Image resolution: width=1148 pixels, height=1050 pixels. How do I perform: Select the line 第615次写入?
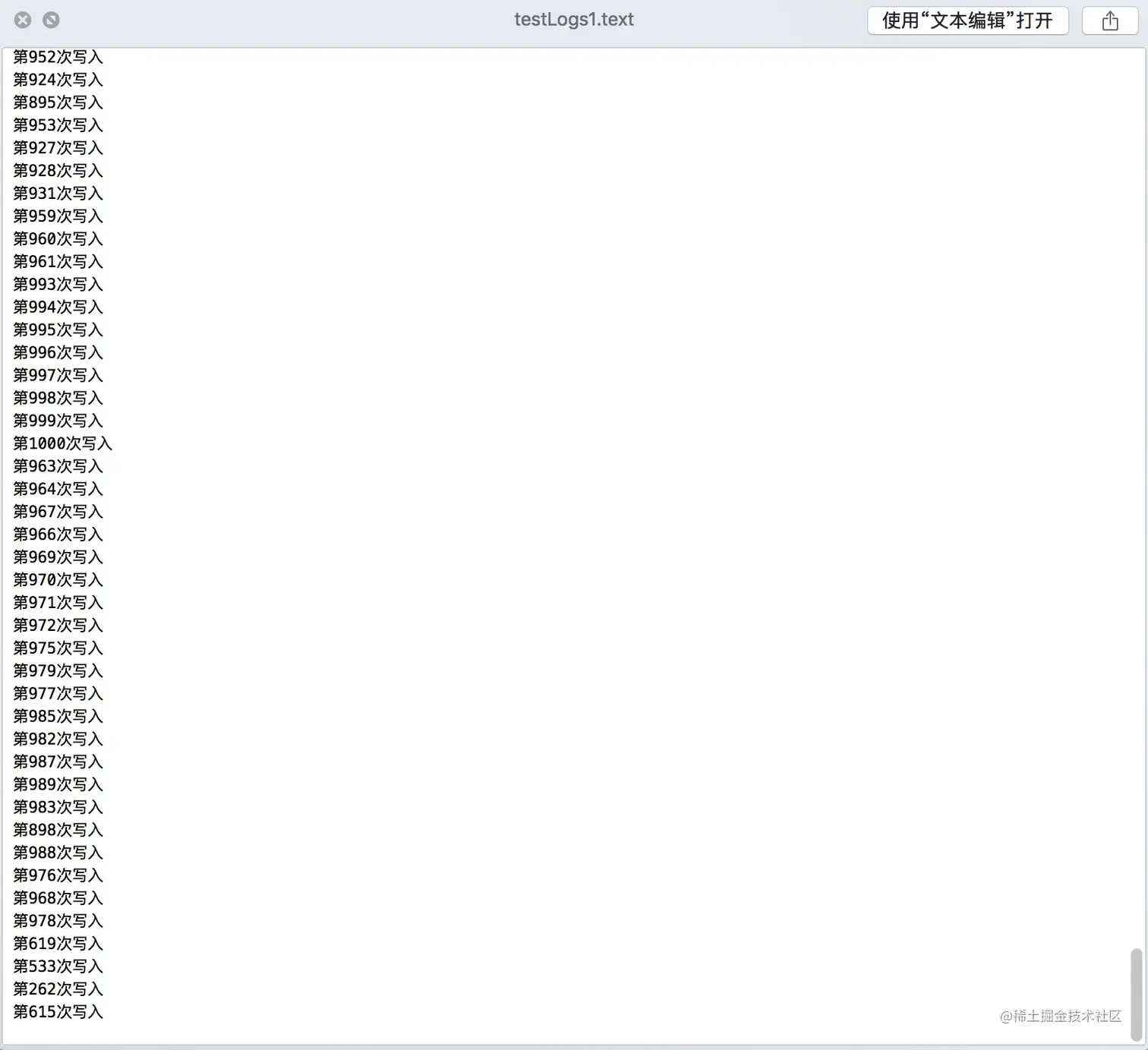click(58, 1013)
